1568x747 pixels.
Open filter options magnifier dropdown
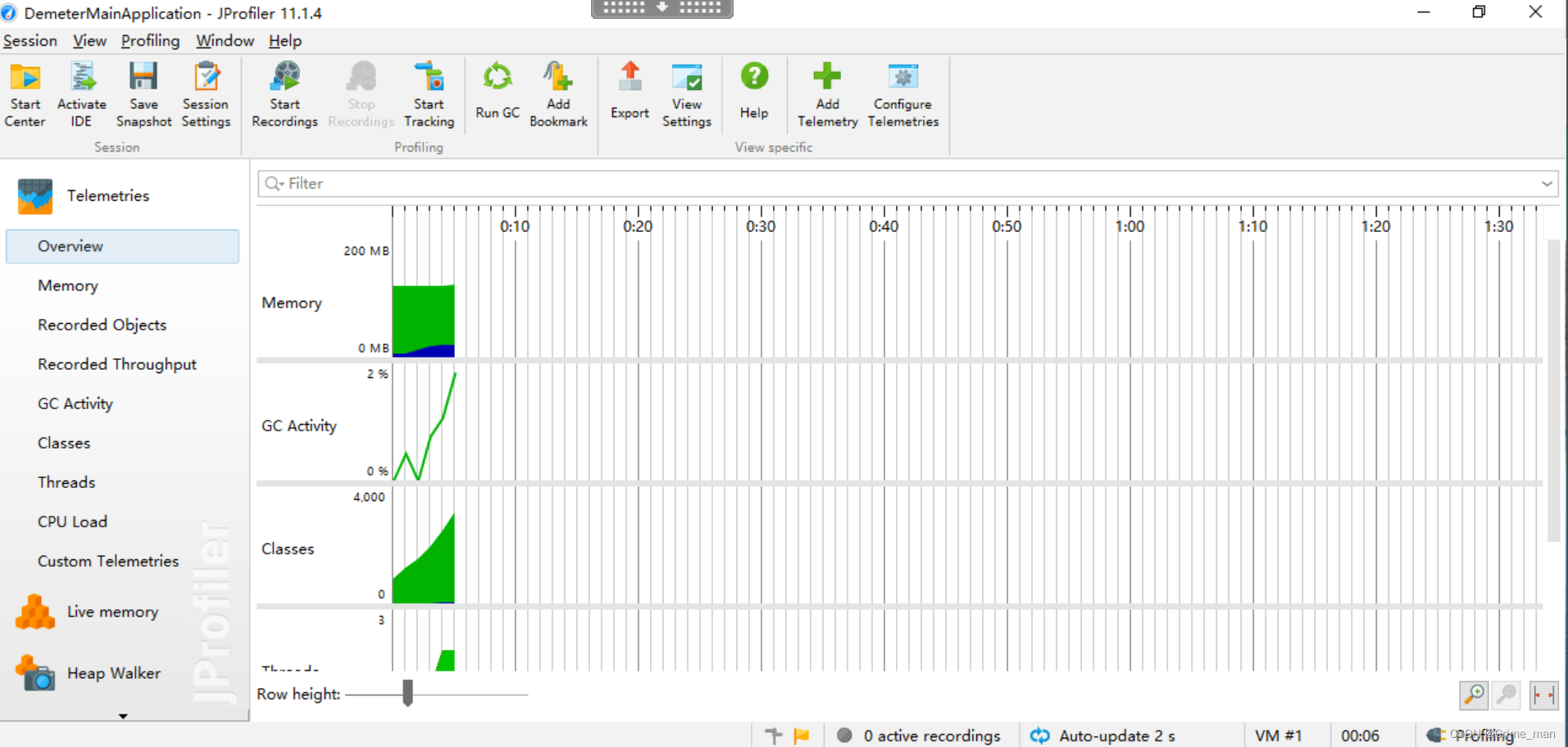[x=275, y=184]
